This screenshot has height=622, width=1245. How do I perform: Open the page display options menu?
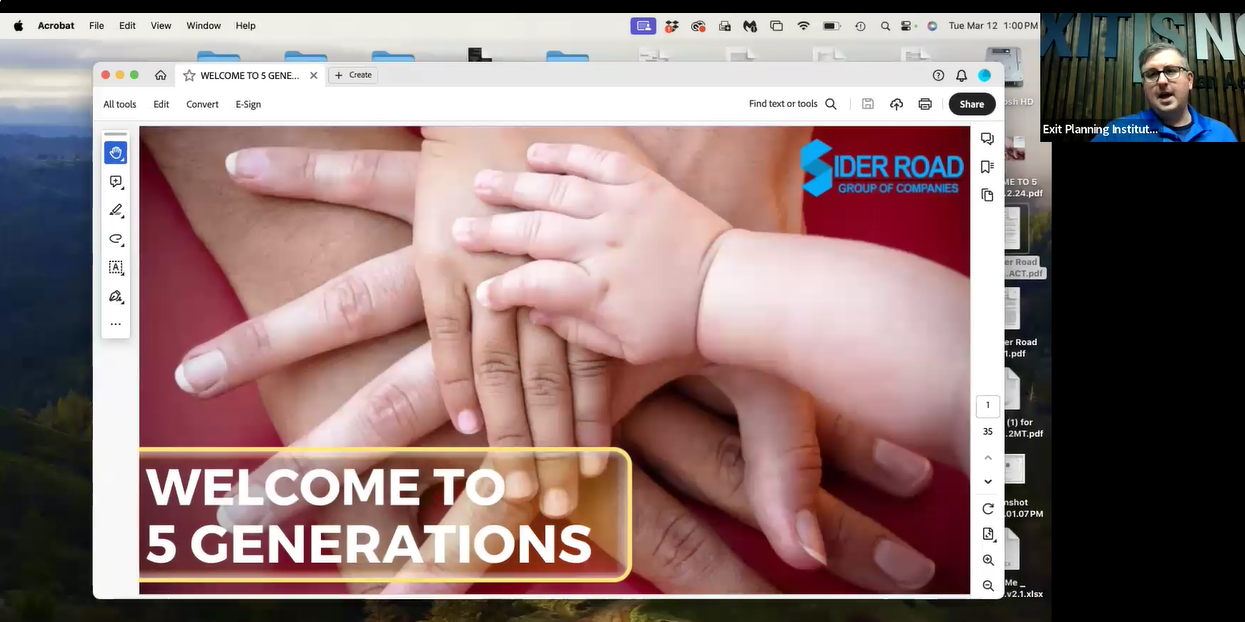[x=988, y=535]
